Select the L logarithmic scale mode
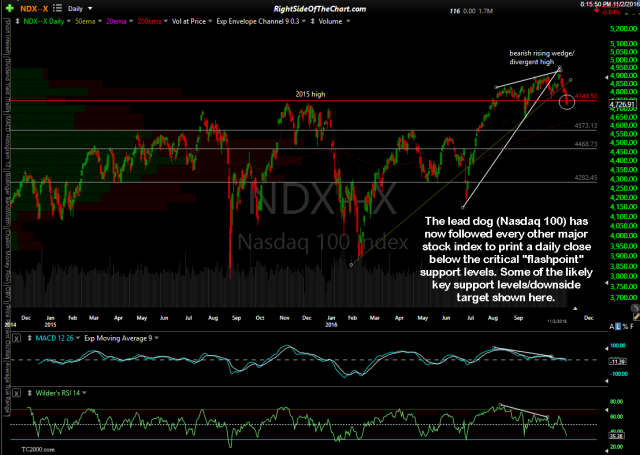Viewport: 640px width, 455px height. [x=618, y=326]
